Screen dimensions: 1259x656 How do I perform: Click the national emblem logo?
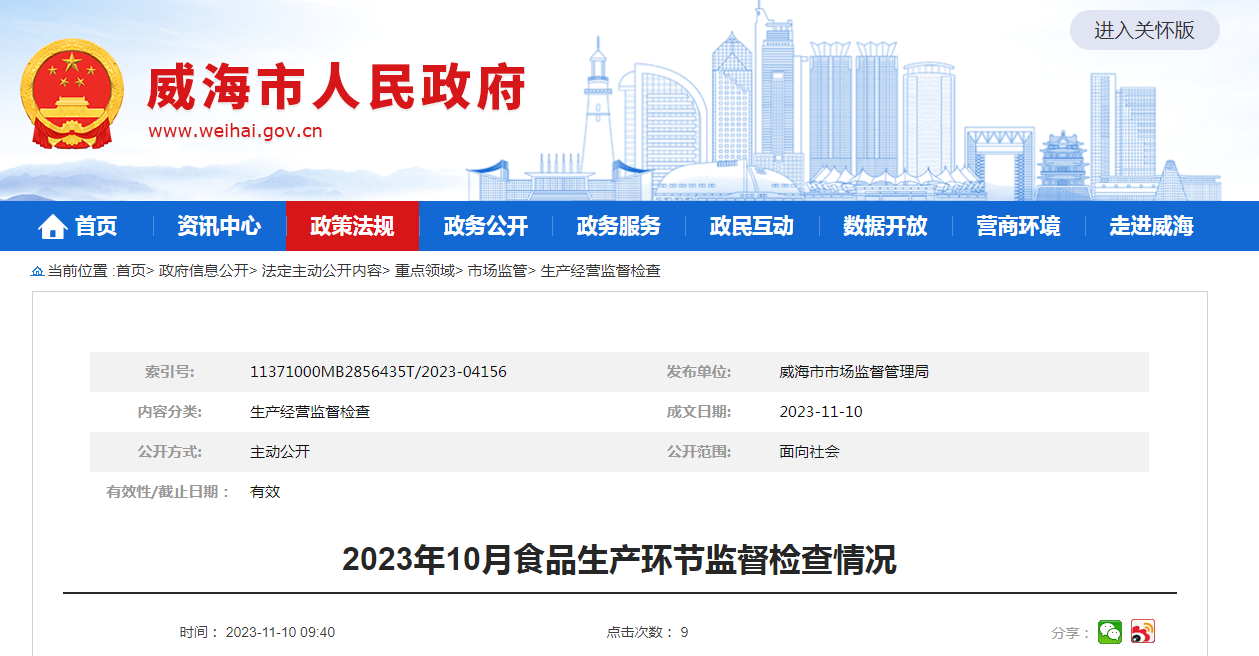tap(72, 94)
